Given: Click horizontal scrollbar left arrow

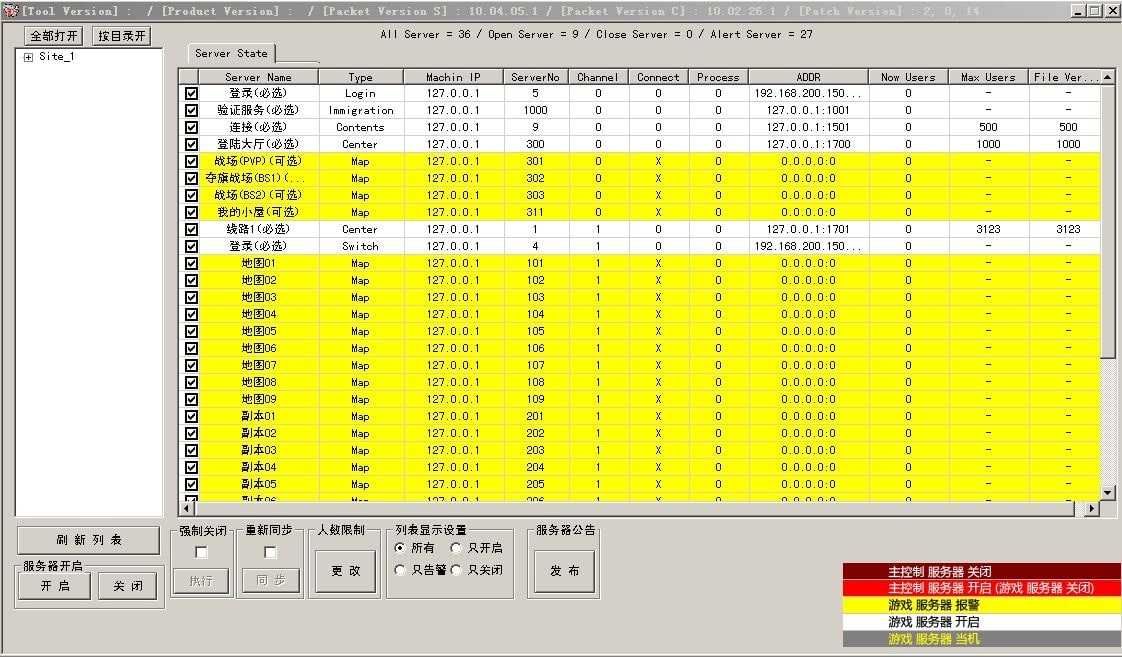Looking at the screenshot, I should coord(186,509).
